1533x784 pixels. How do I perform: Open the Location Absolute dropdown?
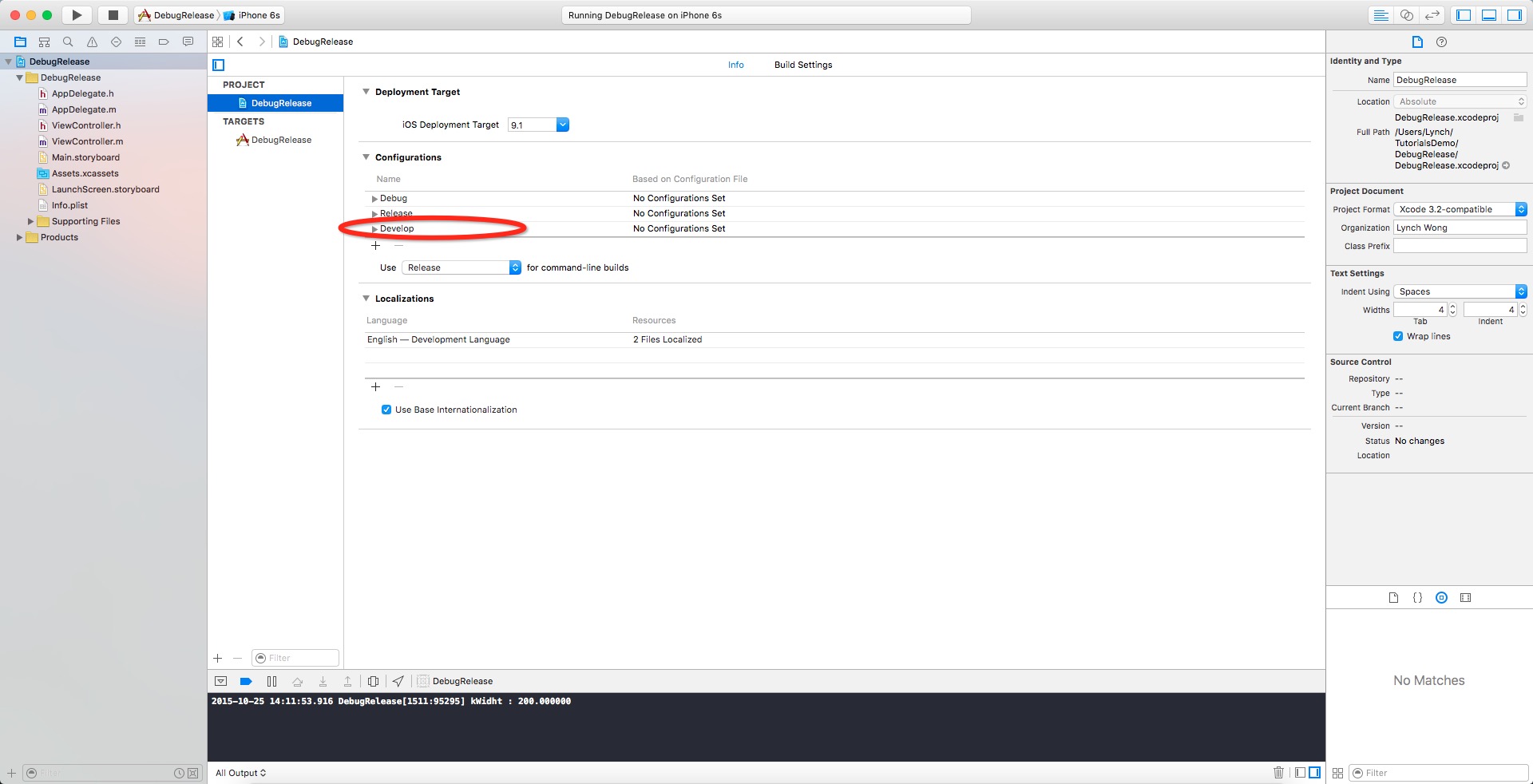[1460, 101]
